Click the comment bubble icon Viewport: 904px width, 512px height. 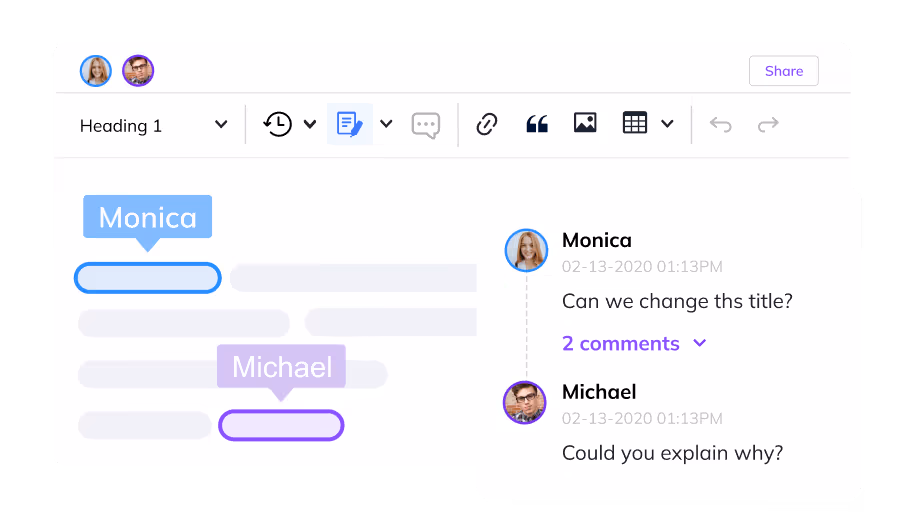tap(425, 125)
